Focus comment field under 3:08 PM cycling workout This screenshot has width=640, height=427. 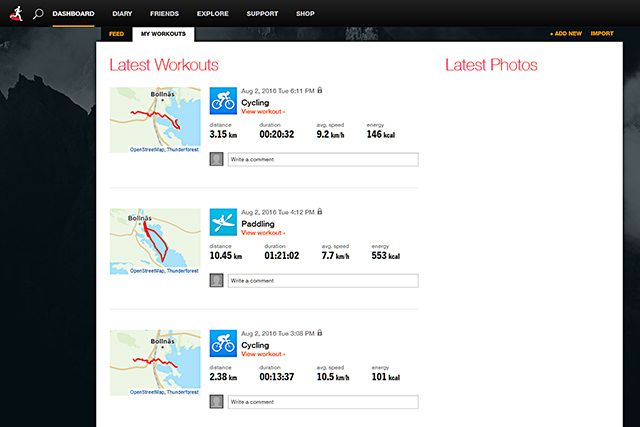[x=323, y=402]
